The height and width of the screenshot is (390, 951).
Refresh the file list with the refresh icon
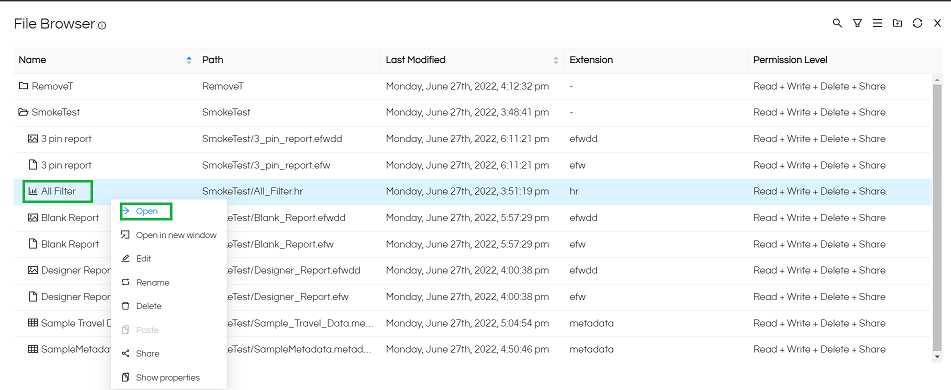[917, 23]
